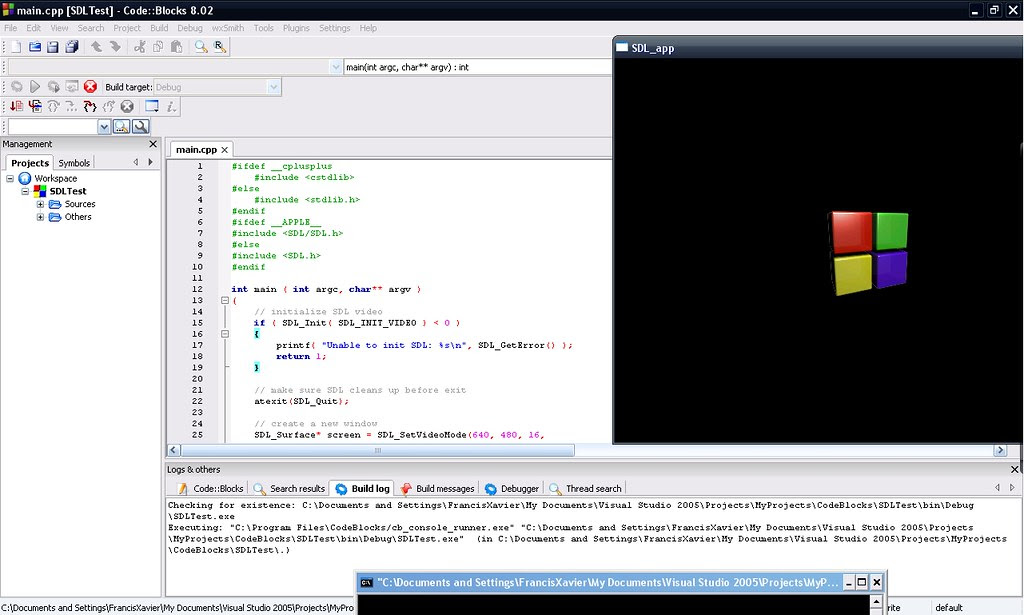
Task: Close the Logs & others panel
Action: (1015, 469)
